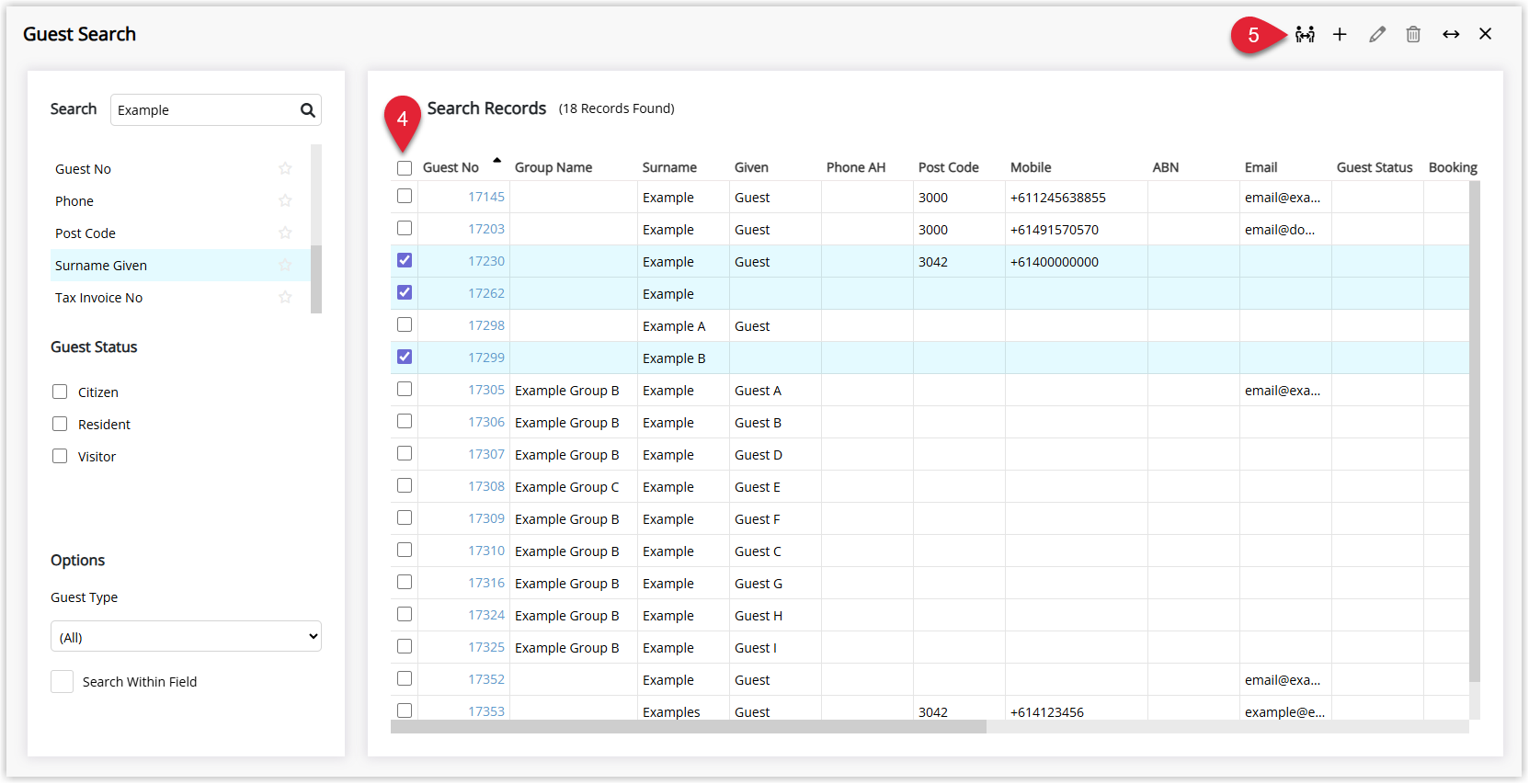Select mobile +611245638855 cell
1529x784 pixels.
pyautogui.click(x=1077, y=198)
